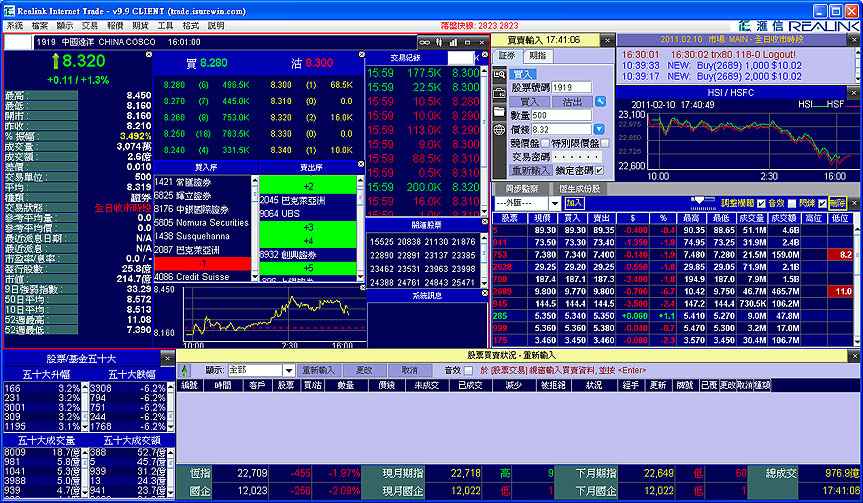Viewport: 863px width, 503px height.
Task: Close the 買入序 broker queue sub-panel
Action: coord(361,164)
